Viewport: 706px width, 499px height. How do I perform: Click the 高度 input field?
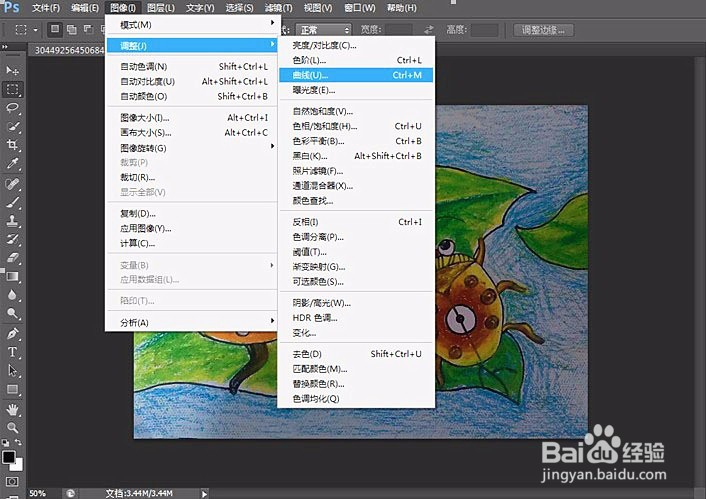[485, 30]
